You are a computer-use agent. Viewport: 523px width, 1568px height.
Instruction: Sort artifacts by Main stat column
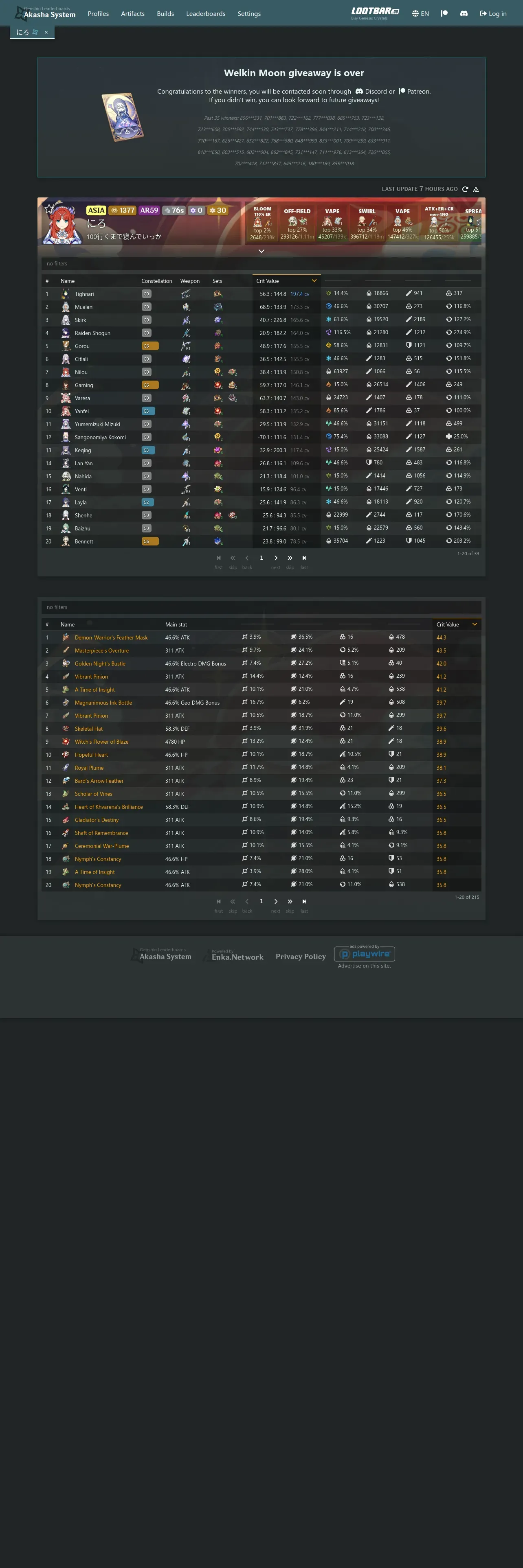[176, 624]
